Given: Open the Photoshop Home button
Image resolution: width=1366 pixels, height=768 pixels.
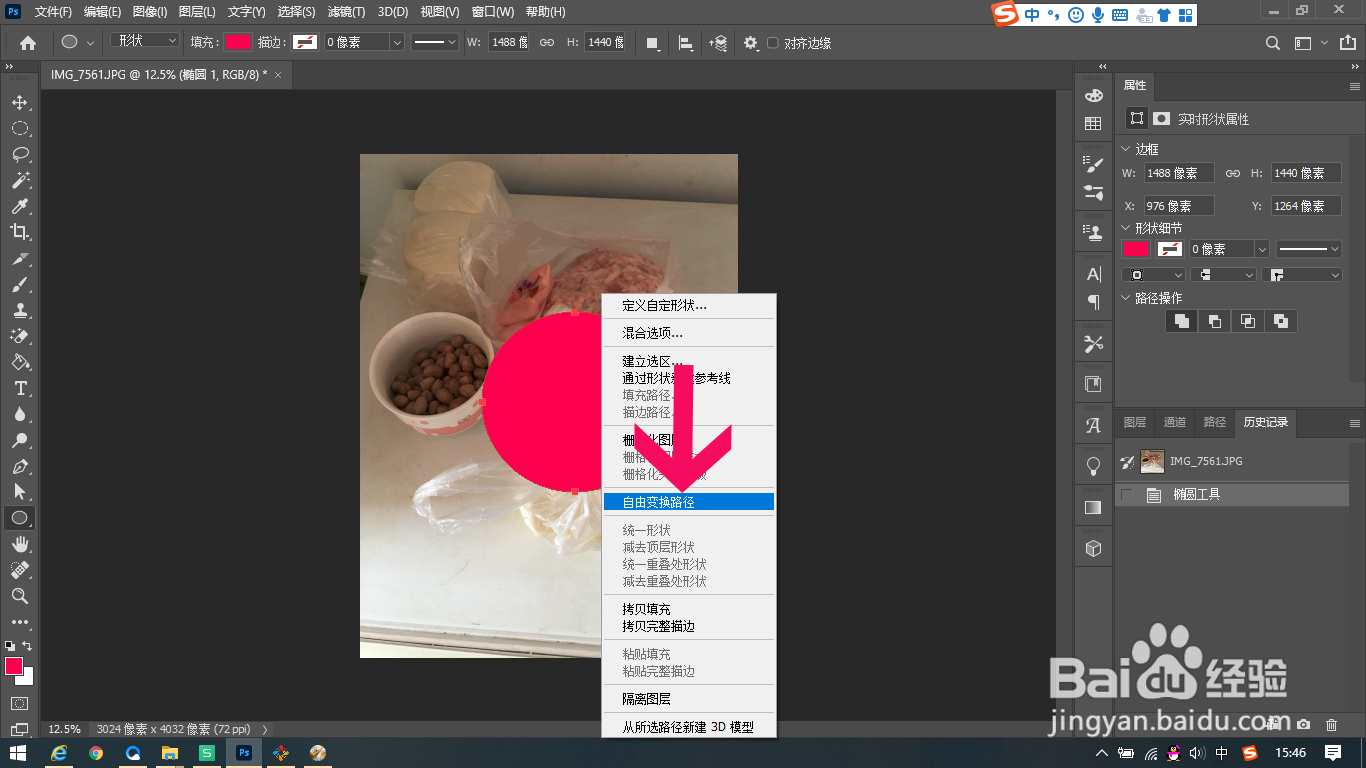Looking at the screenshot, I should coord(26,43).
